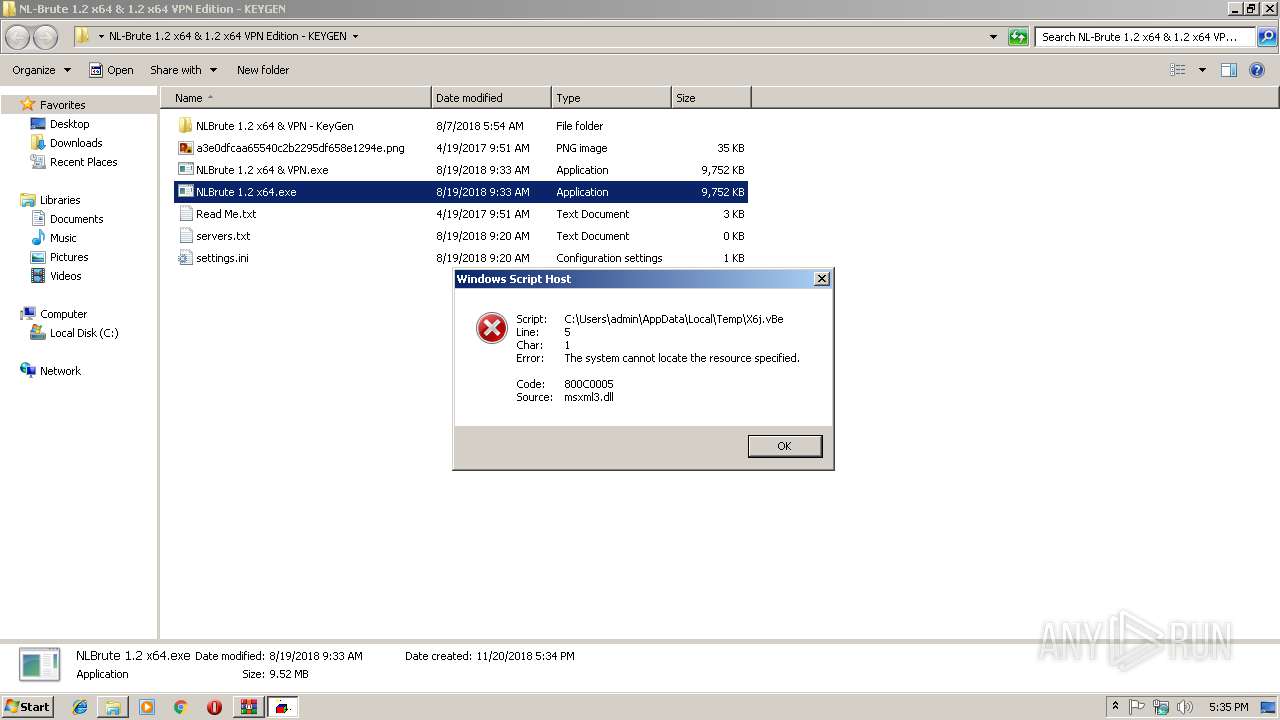Viewport: 1280px width, 720px height.
Task: Select the Local Disk (C:) tree item
Action: coord(84,333)
